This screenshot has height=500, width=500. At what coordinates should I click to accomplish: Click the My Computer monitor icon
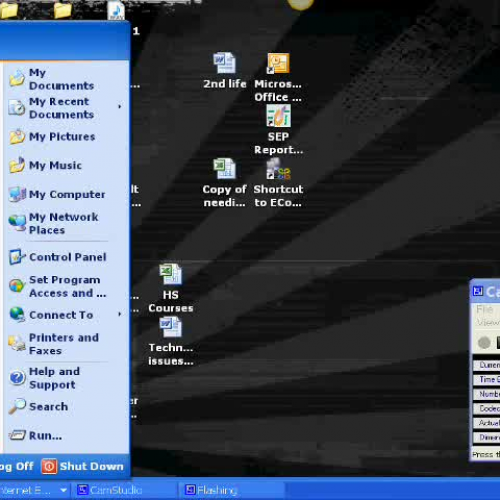[17, 194]
